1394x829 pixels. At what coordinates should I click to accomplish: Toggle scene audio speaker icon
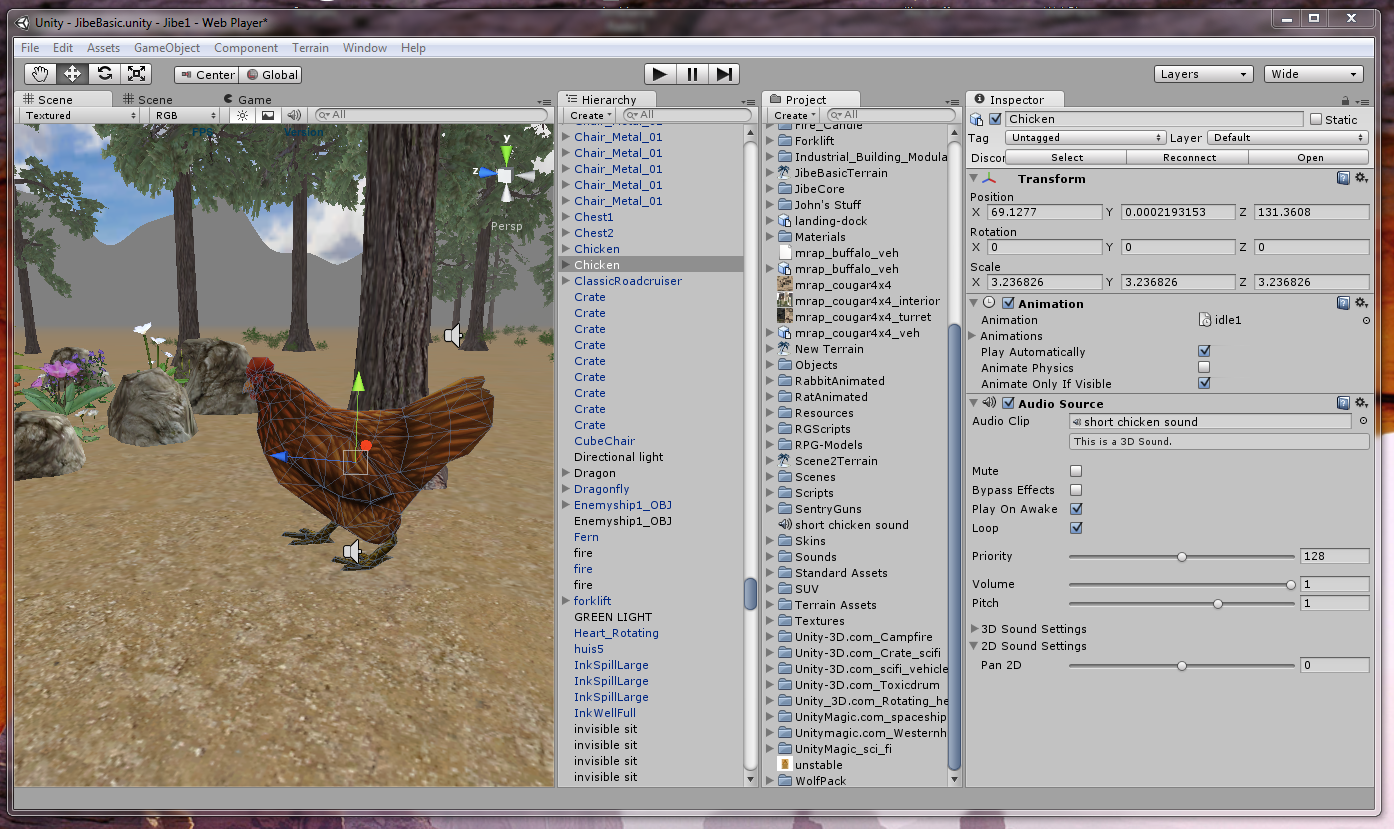[x=294, y=115]
